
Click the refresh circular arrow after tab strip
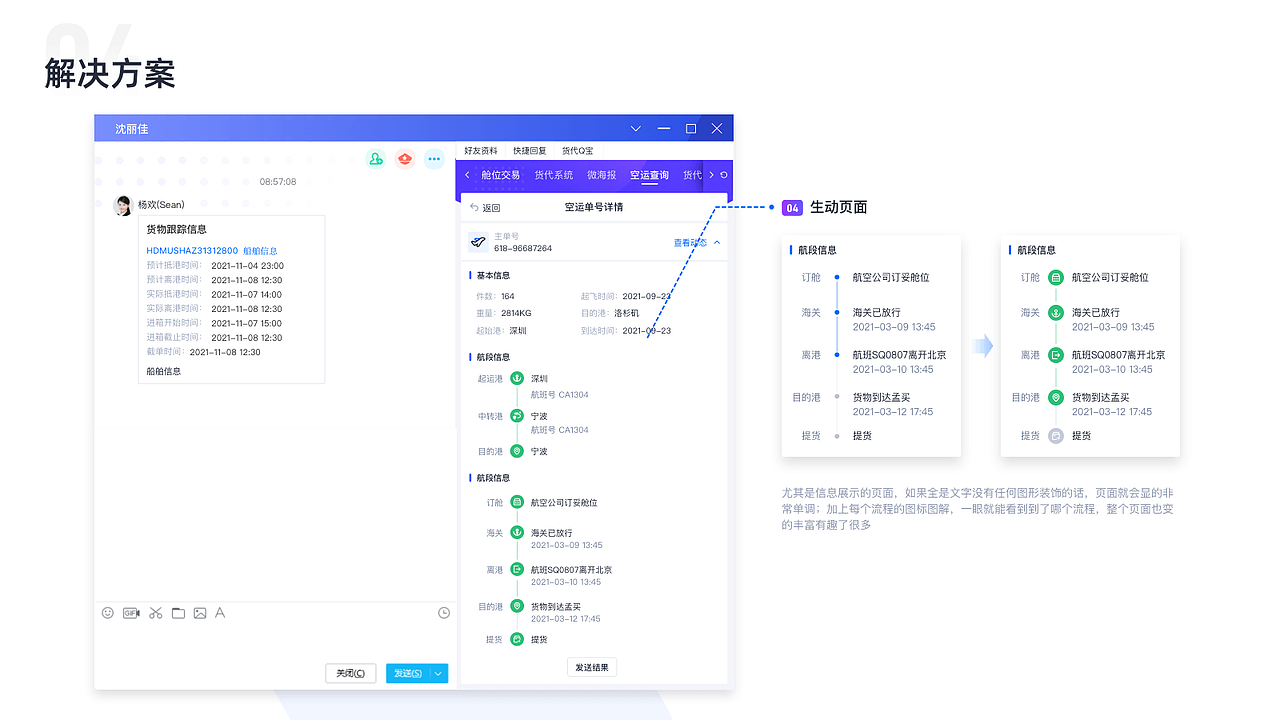[722, 173]
